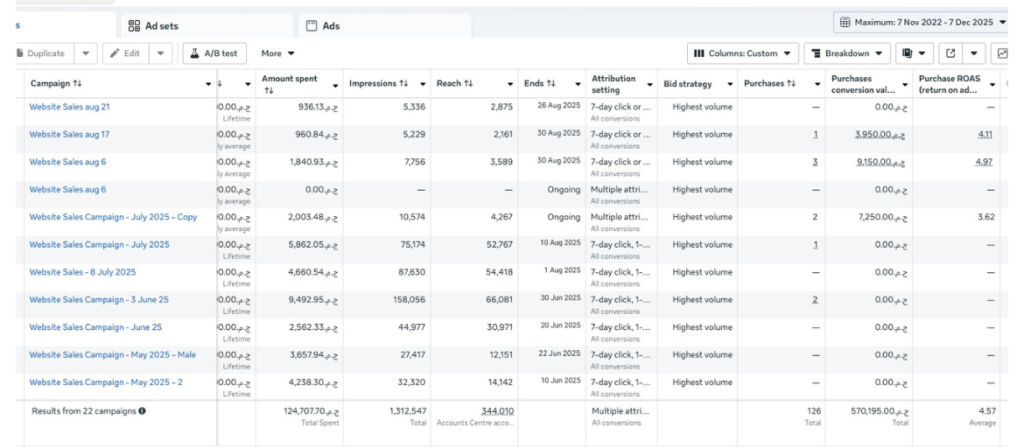Open the Columns: Custom dropdown
This screenshot has width=1024, height=448.
pos(743,53)
